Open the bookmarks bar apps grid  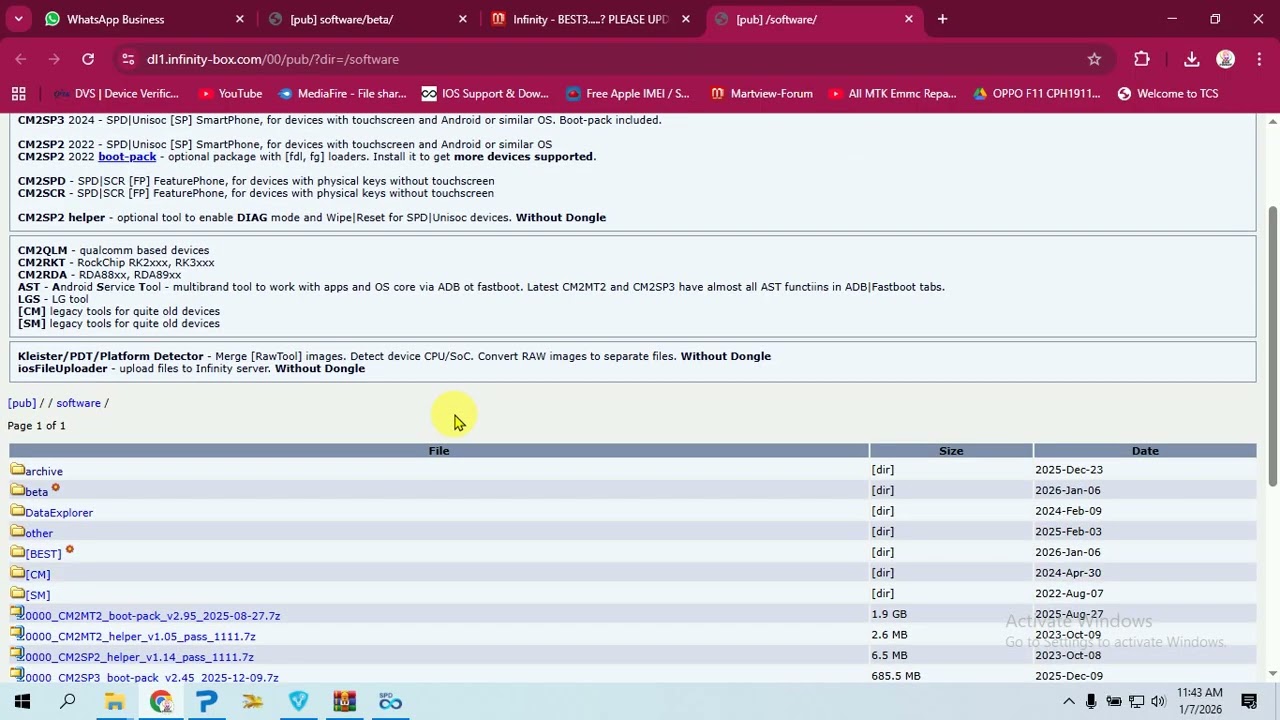click(x=18, y=94)
